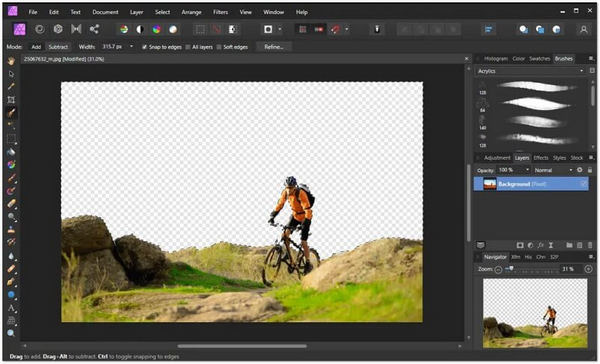Click the Refine... button
The height and width of the screenshot is (364, 600).
click(x=274, y=47)
